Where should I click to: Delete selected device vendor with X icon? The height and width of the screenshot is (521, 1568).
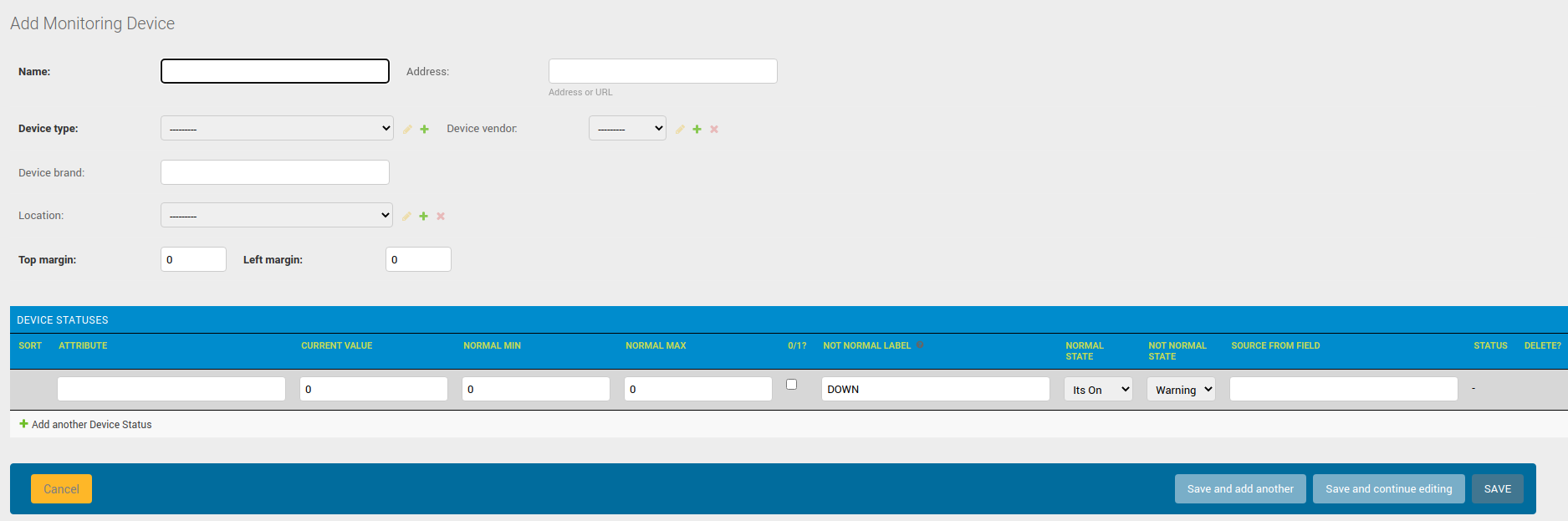[x=714, y=130]
